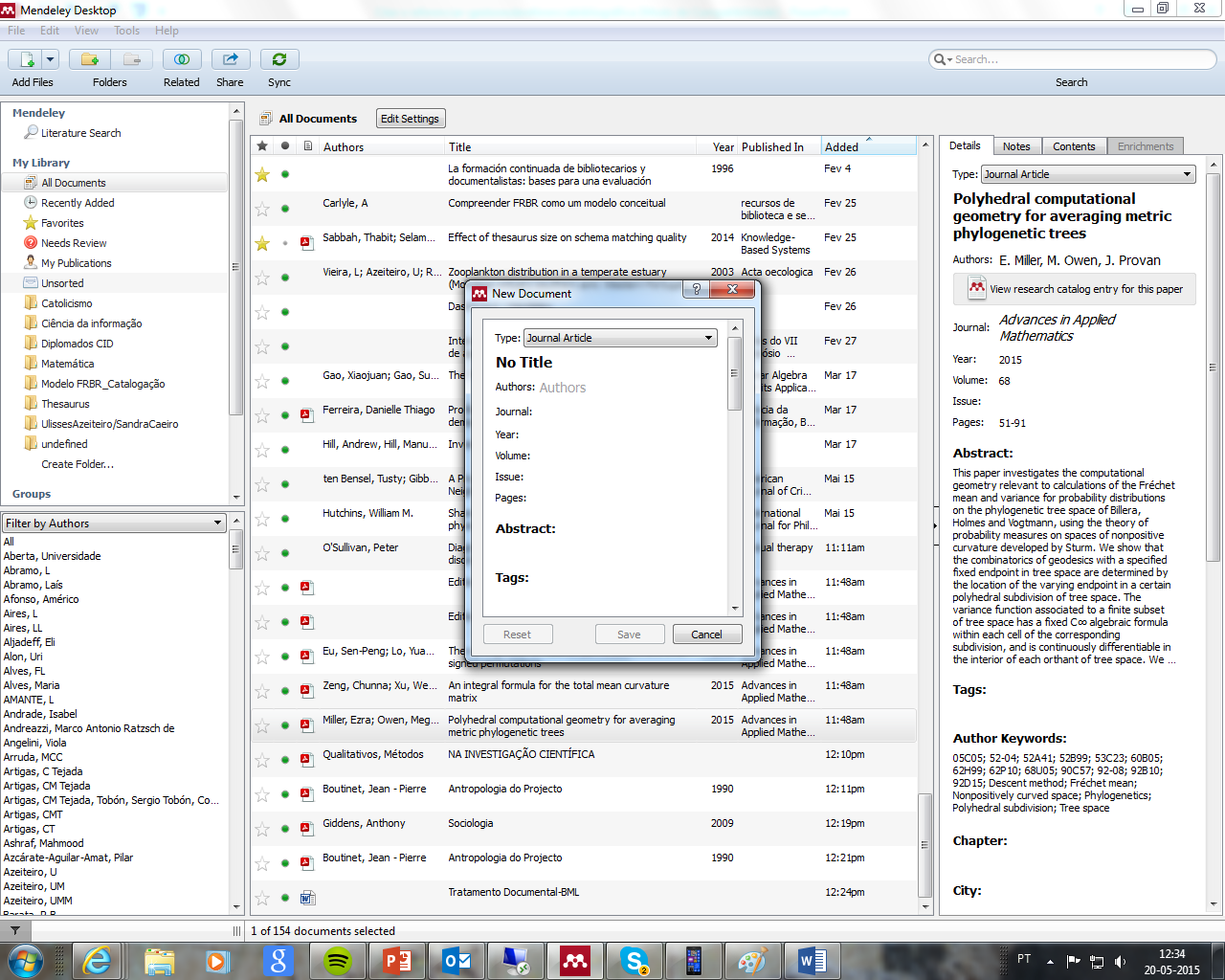Toggle favorite star for Vieira, L row
The width and height of the screenshot is (1225, 980).
262,278
